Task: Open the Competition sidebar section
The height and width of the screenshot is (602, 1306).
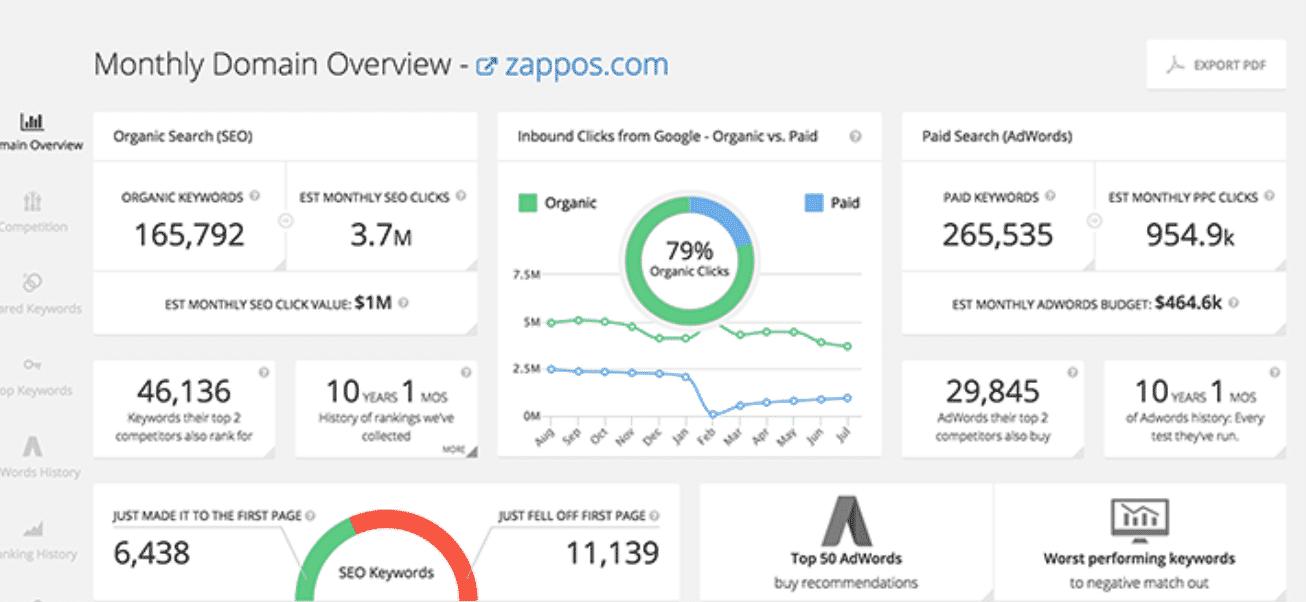Action: coord(33,213)
